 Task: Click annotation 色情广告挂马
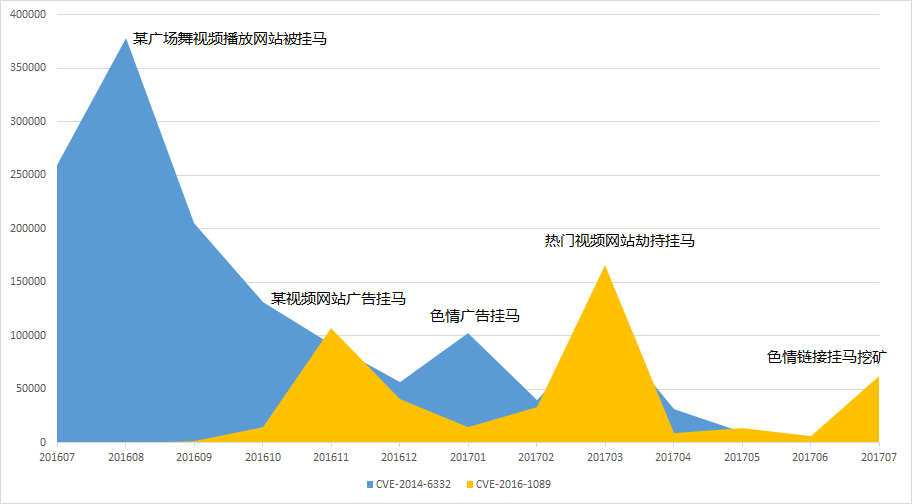[475, 316]
